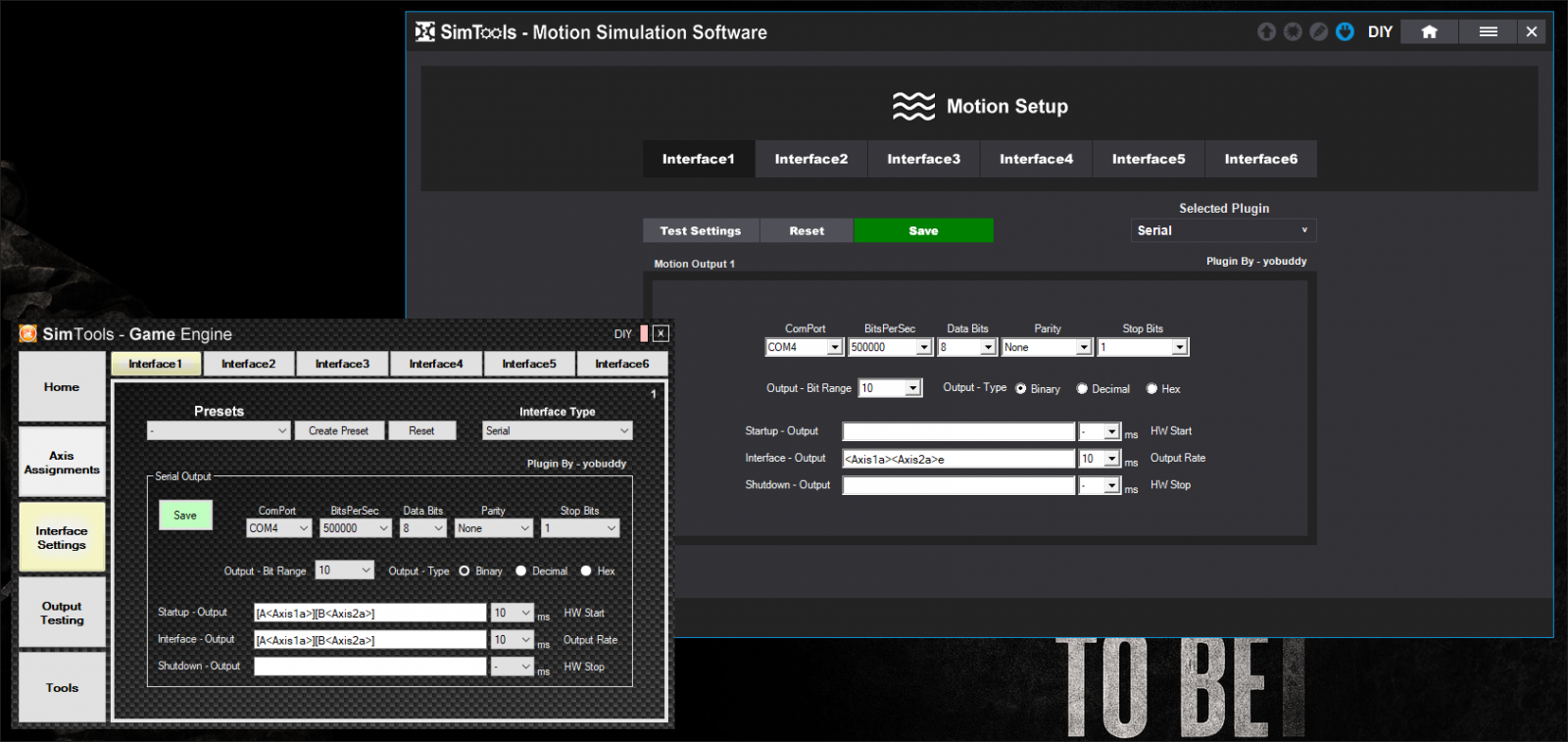Viewport: 1568px width, 742px height.
Task: Click the up arrow icon in title bar
Action: [x=1266, y=32]
